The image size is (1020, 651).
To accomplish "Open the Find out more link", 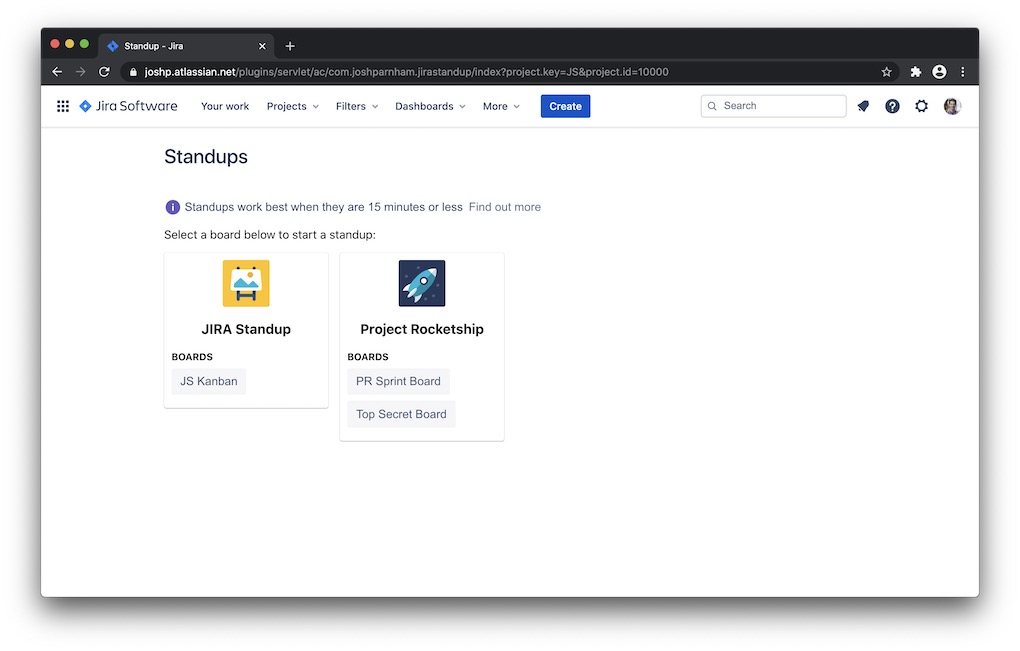I will coord(505,207).
